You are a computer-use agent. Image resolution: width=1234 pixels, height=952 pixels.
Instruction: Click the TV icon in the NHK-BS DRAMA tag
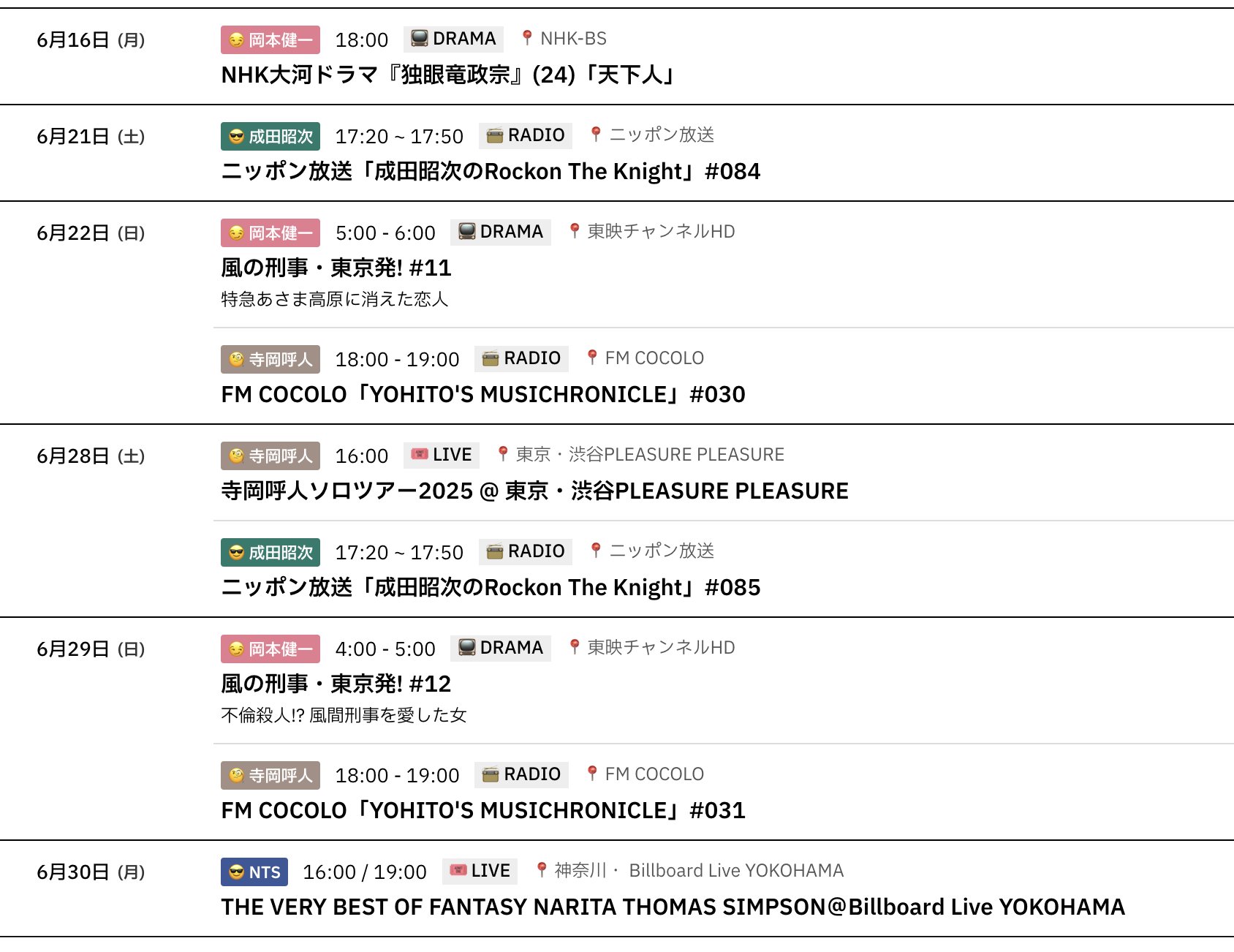click(419, 39)
